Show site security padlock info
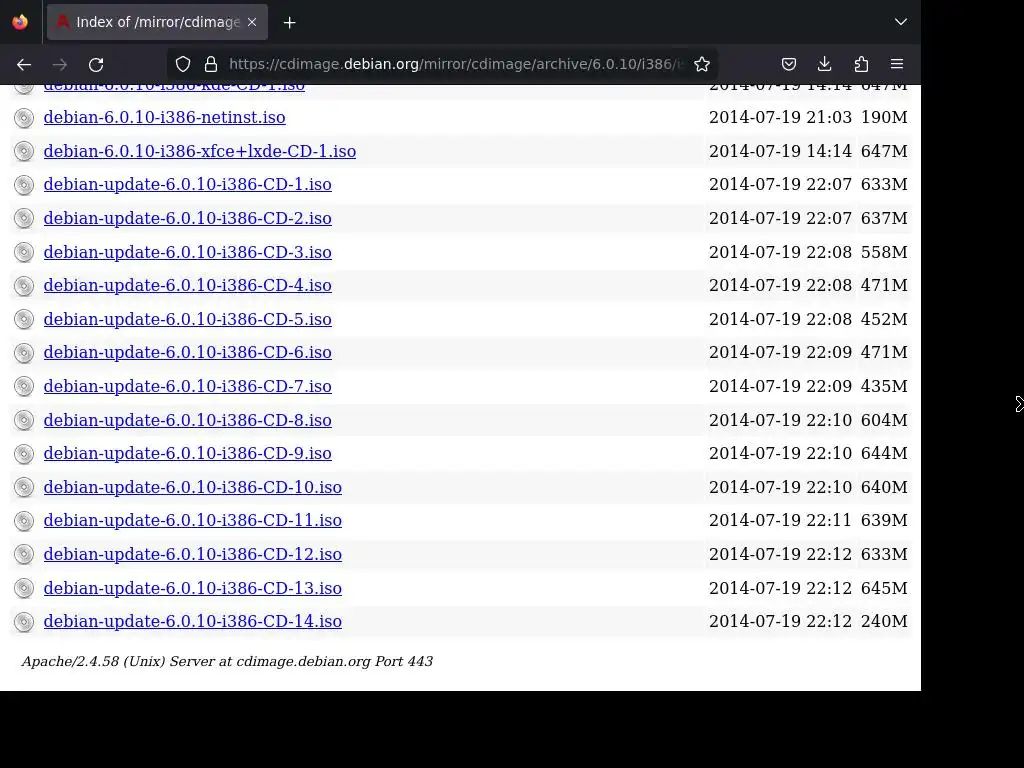 [x=210, y=64]
